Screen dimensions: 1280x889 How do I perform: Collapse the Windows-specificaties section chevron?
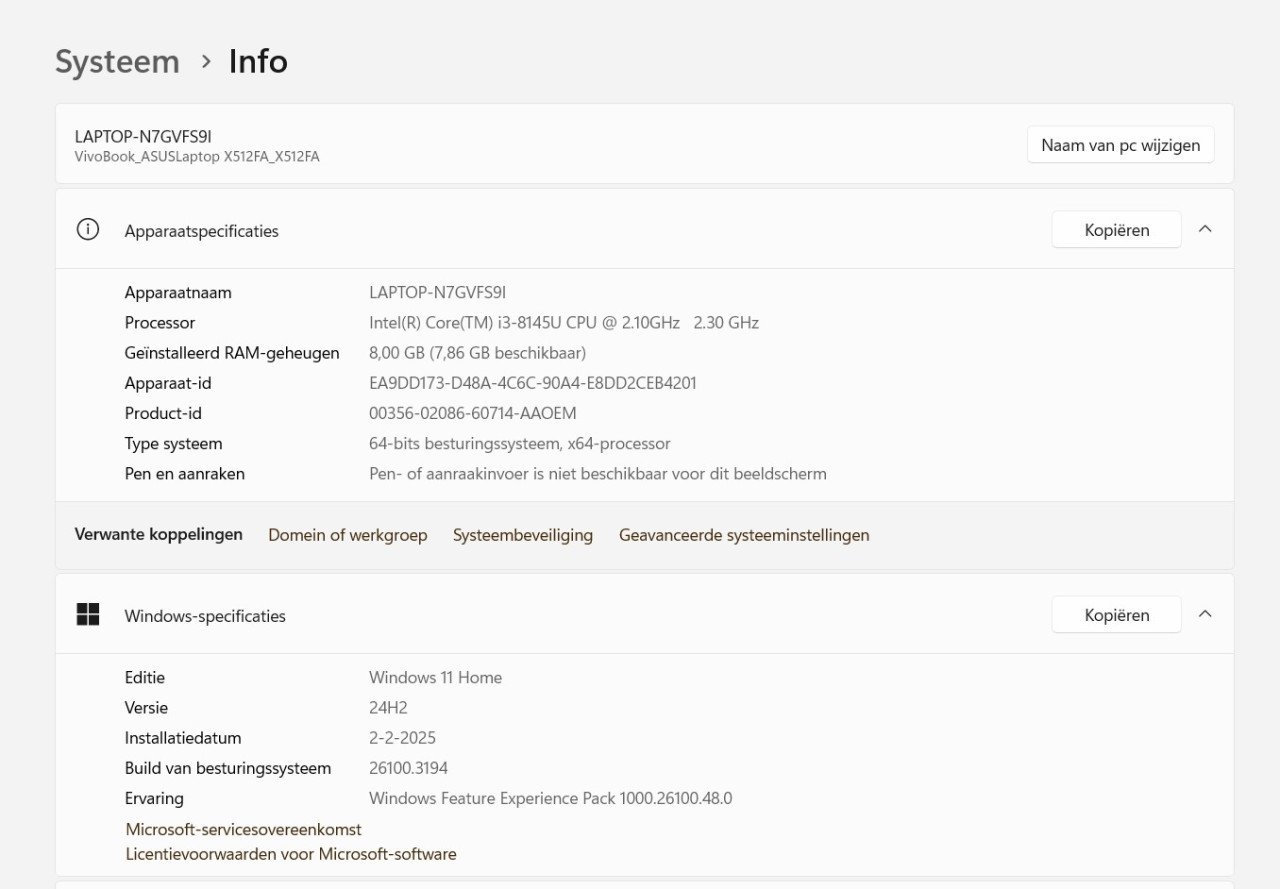click(1205, 614)
